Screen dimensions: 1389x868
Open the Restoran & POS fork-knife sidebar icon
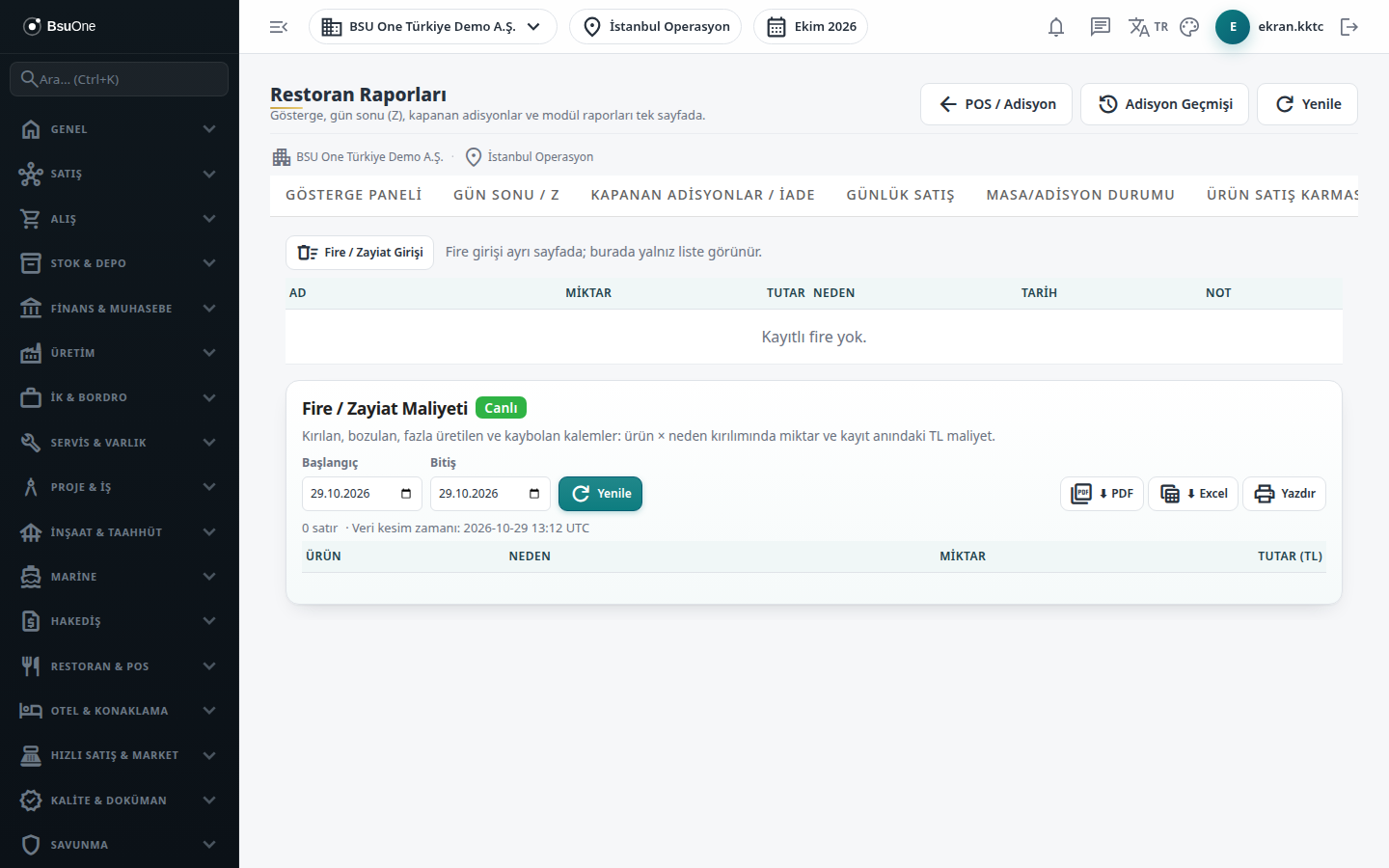coord(31,666)
